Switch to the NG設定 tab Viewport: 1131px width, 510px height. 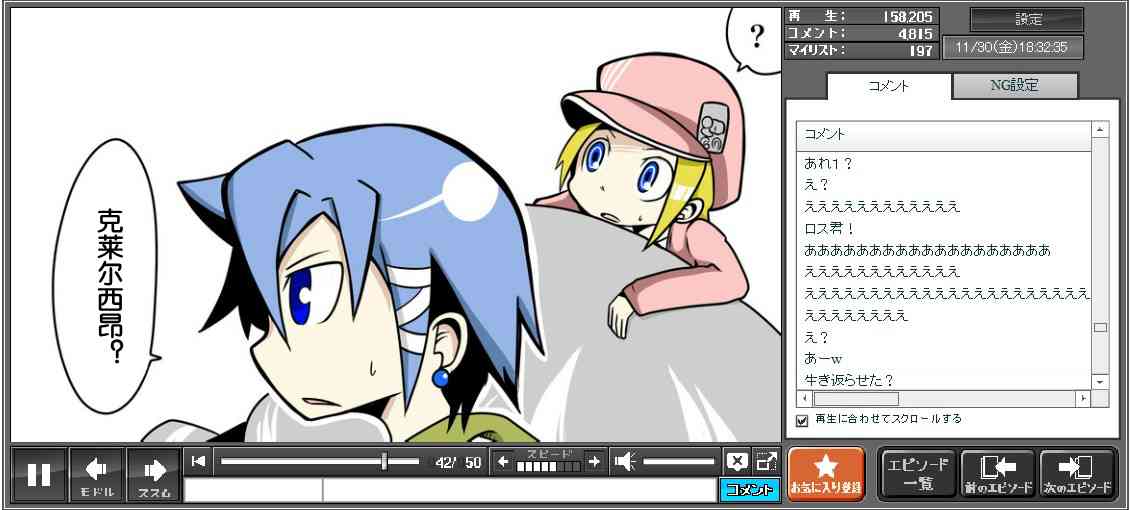coord(1014,86)
